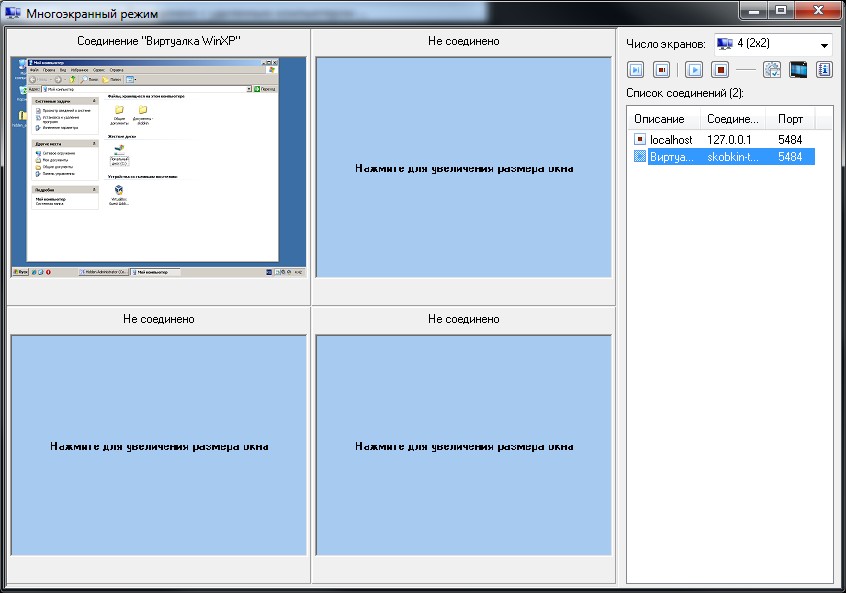
Task: Sort list by Порт column header
Action: click(x=790, y=119)
